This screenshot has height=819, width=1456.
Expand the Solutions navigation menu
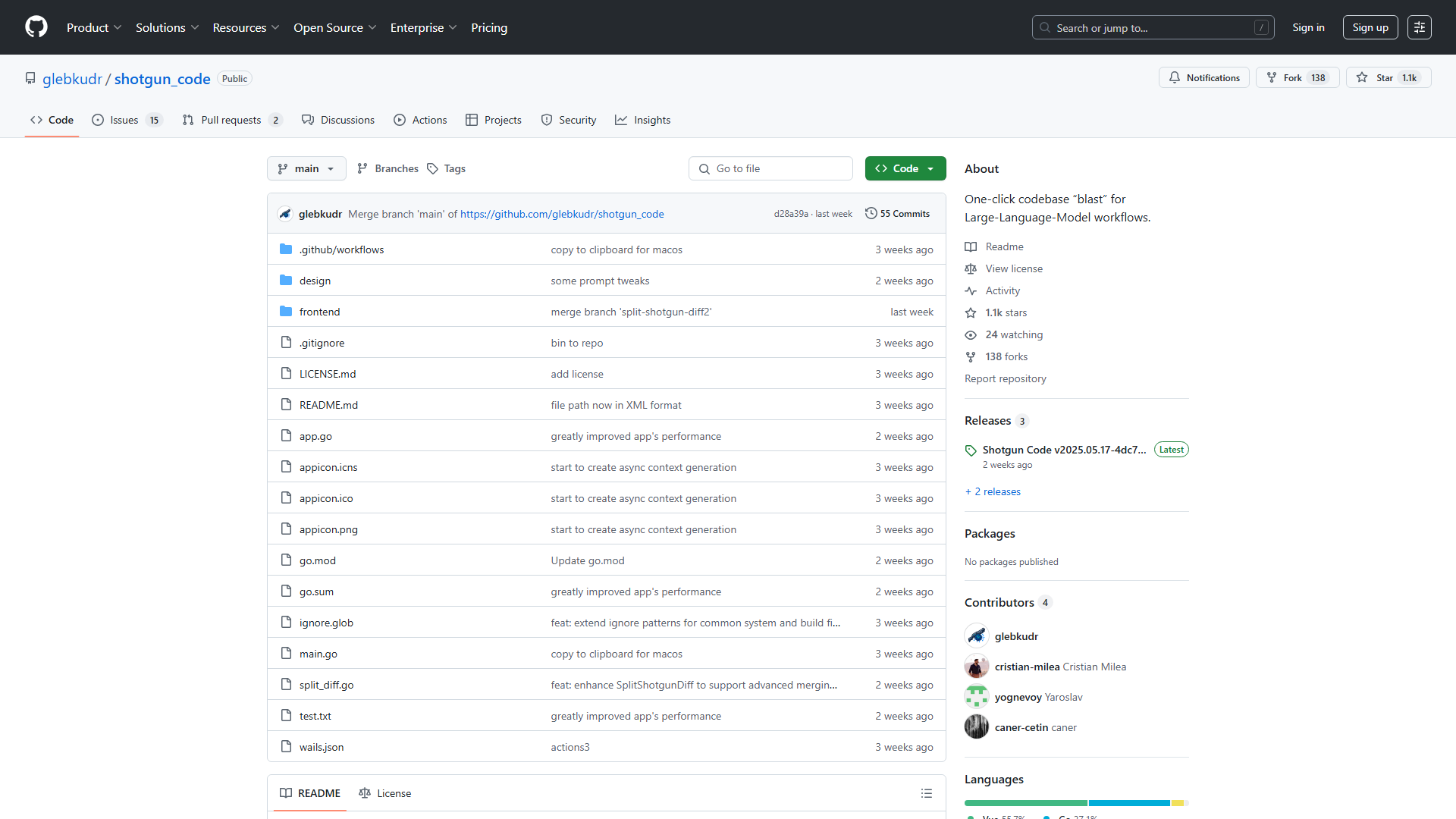click(x=167, y=27)
